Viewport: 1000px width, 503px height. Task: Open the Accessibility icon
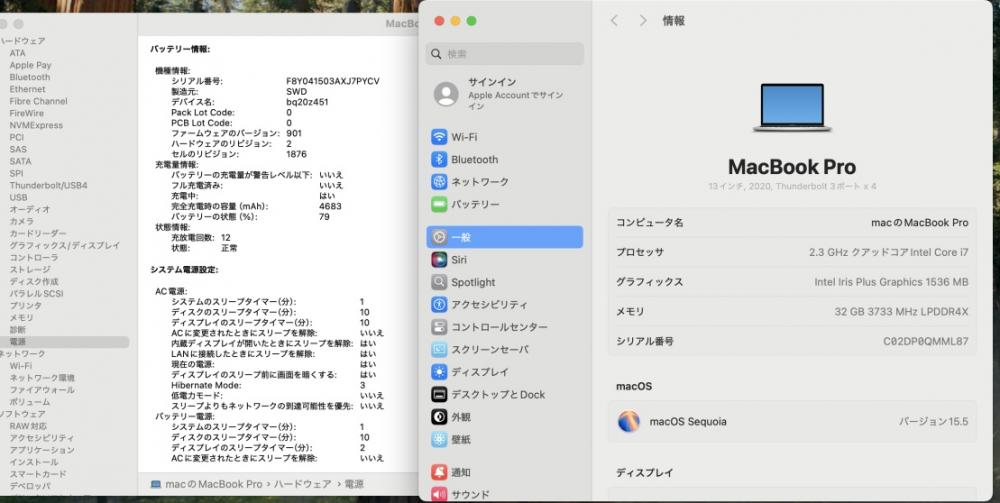click(439, 305)
